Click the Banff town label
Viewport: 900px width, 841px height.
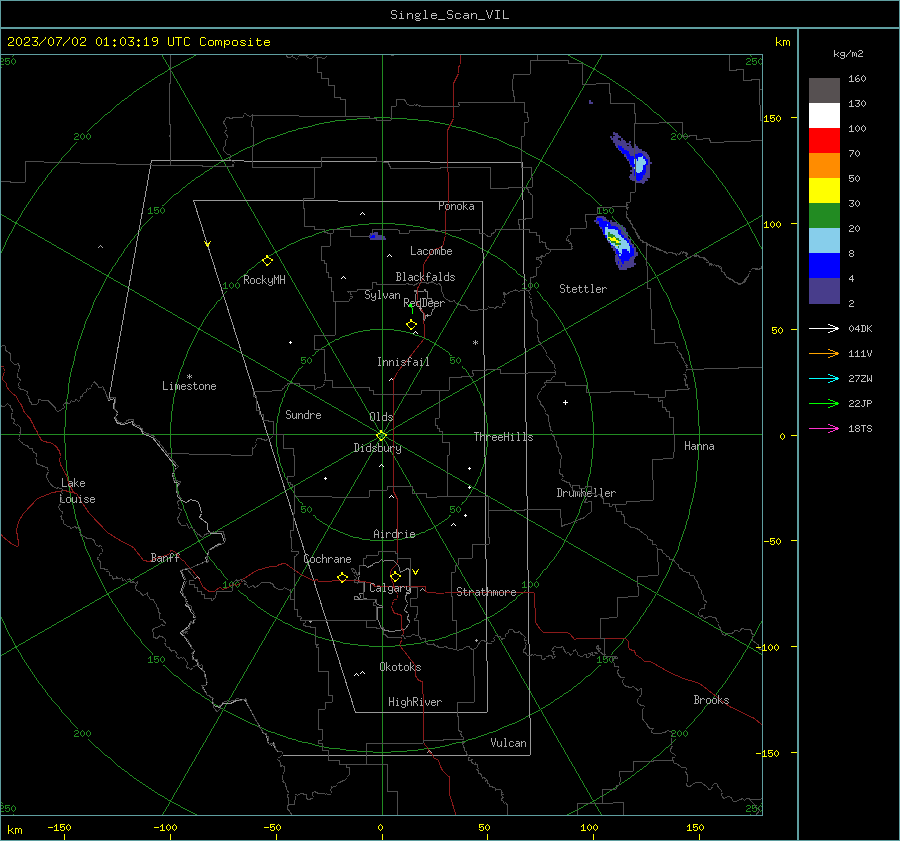(x=165, y=558)
